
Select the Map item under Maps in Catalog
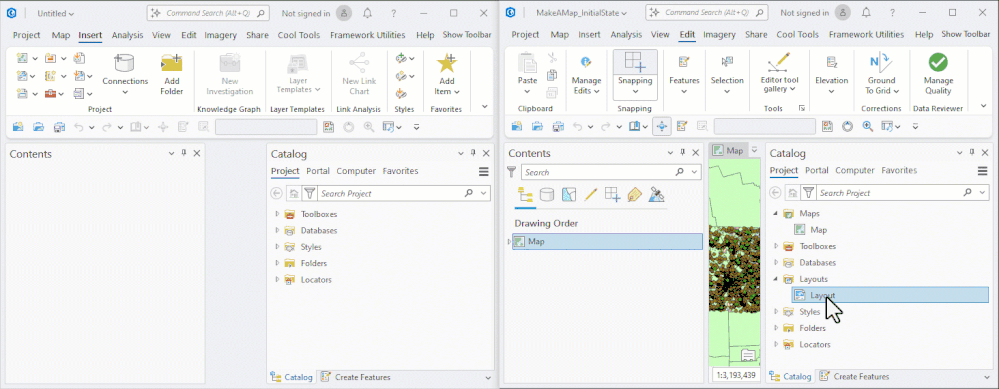tap(818, 230)
